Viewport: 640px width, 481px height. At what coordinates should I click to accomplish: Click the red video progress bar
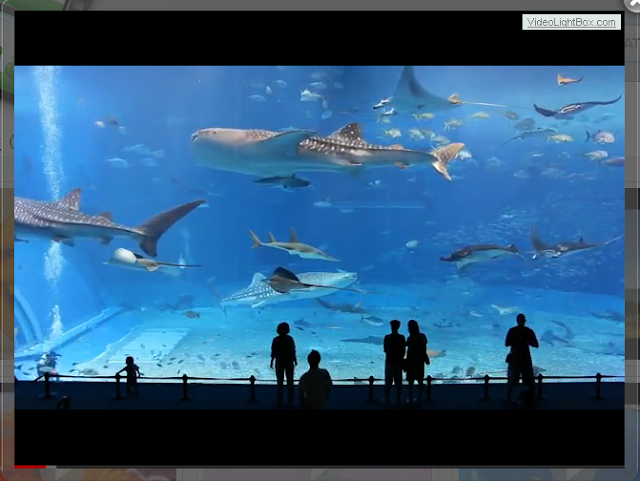pyautogui.click(x=30, y=466)
